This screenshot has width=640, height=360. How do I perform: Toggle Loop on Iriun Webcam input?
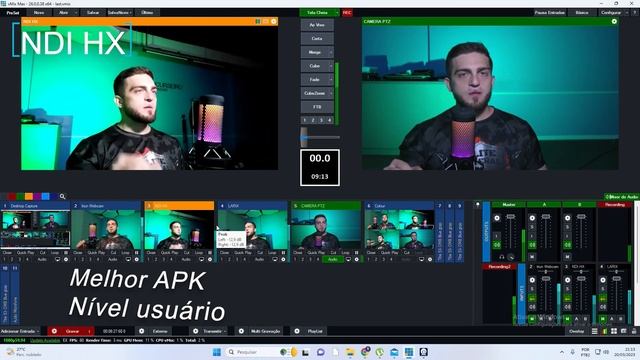pos(125,253)
